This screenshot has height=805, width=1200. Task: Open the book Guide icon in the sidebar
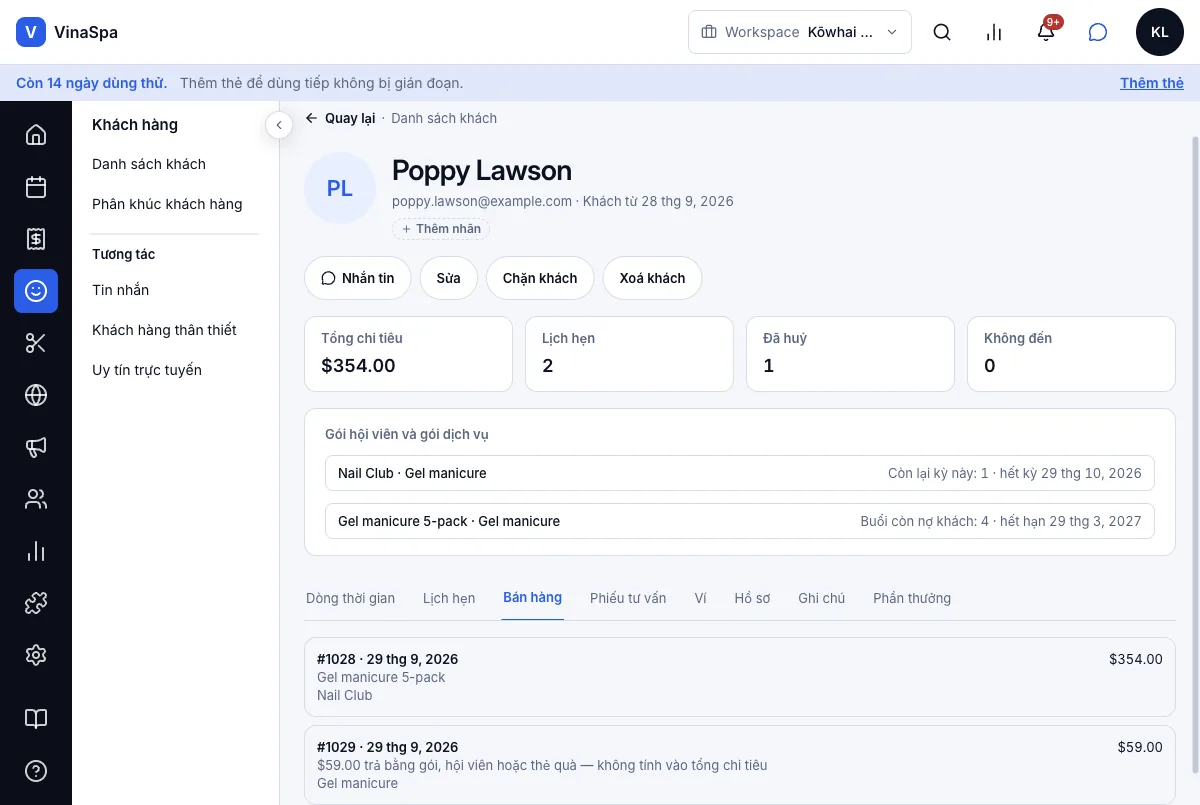click(36, 719)
